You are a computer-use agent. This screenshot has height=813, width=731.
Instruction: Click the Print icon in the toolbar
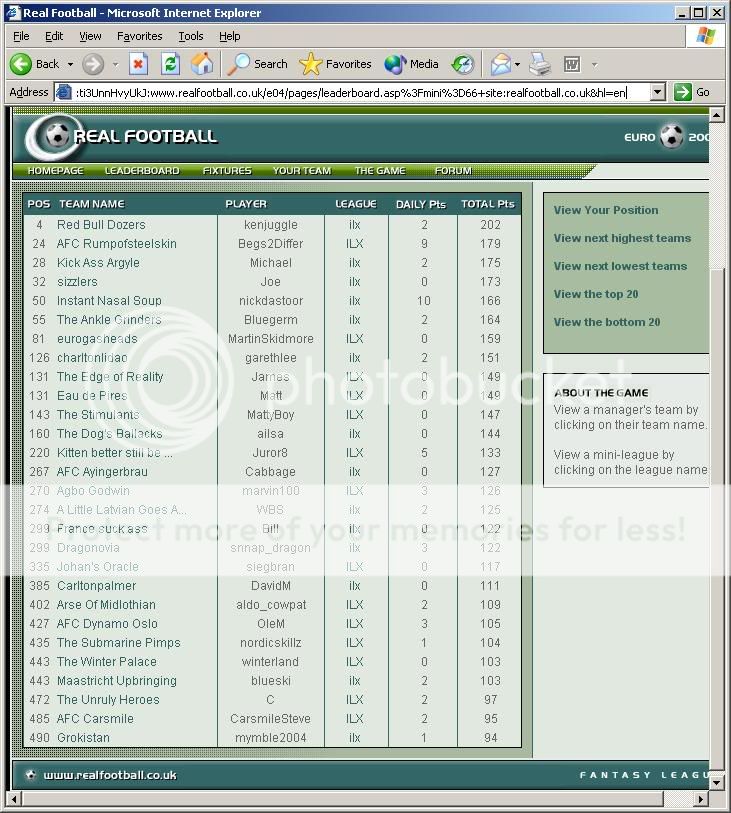tap(540, 64)
